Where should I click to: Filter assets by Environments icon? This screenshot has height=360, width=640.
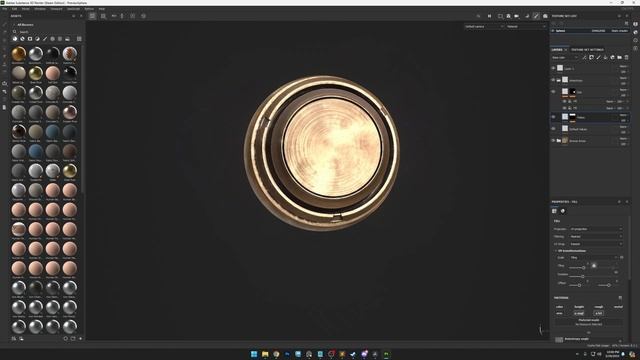point(67,39)
